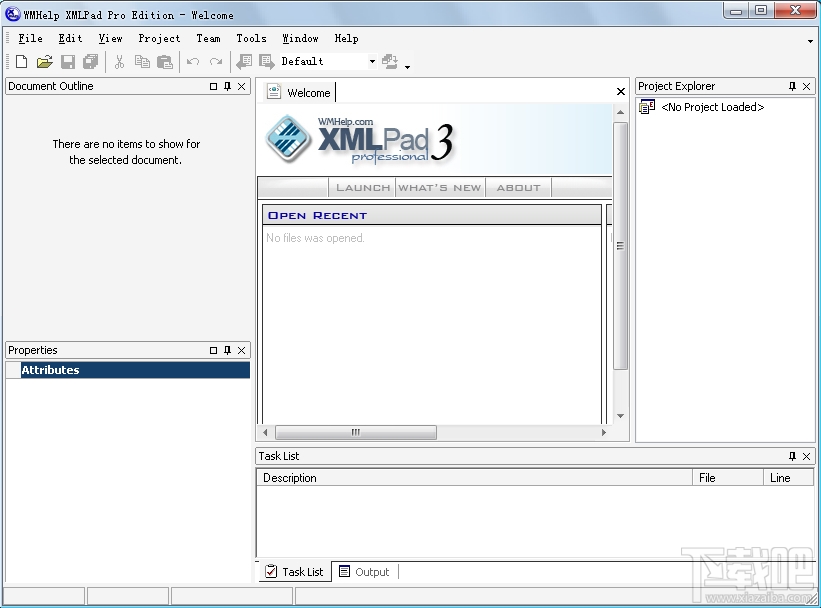The height and width of the screenshot is (608, 821).
Task: Open the Project menu
Action: pos(159,38)
